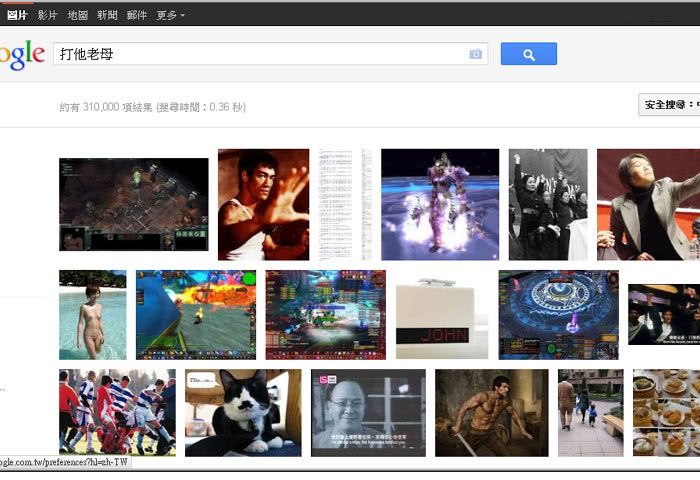Open the purple robot game thumbnail

coord(439,204)
